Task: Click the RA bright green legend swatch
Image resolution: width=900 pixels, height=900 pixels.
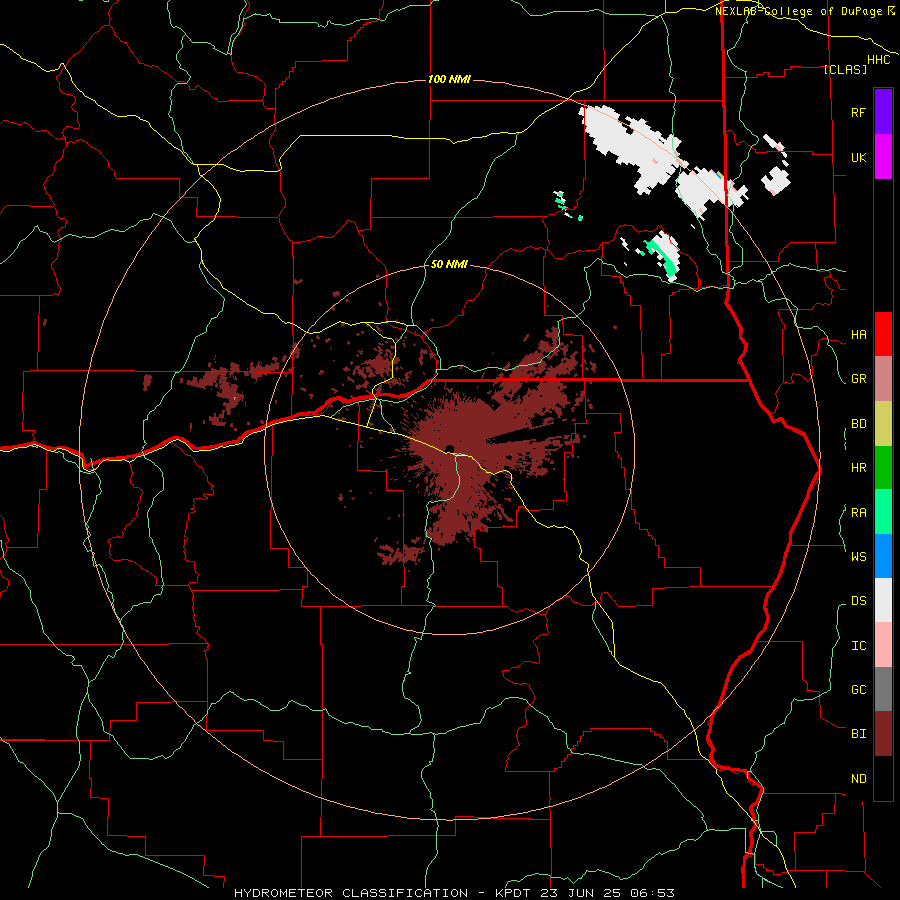Action: [883, 512]
